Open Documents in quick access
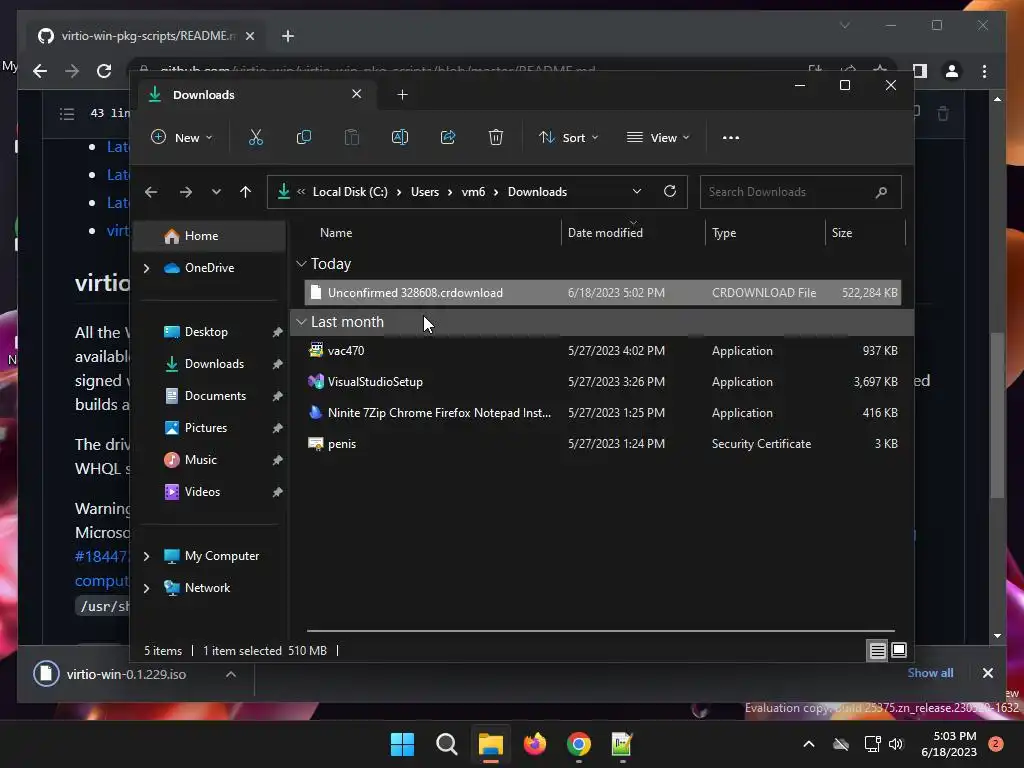This screenshot has height=768, width=1024. pos(215,396)
